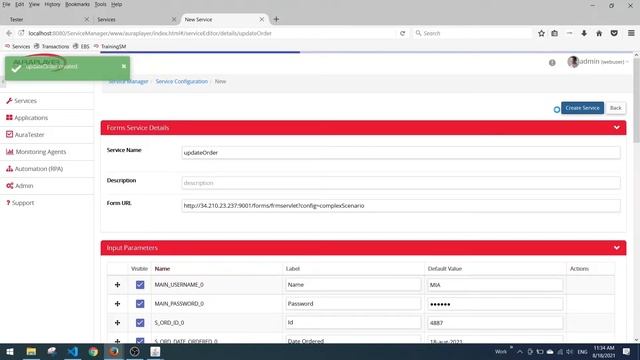This screenshot has width=640, height=360.
Task: Open the Tools menu
Action: point(100,4)
